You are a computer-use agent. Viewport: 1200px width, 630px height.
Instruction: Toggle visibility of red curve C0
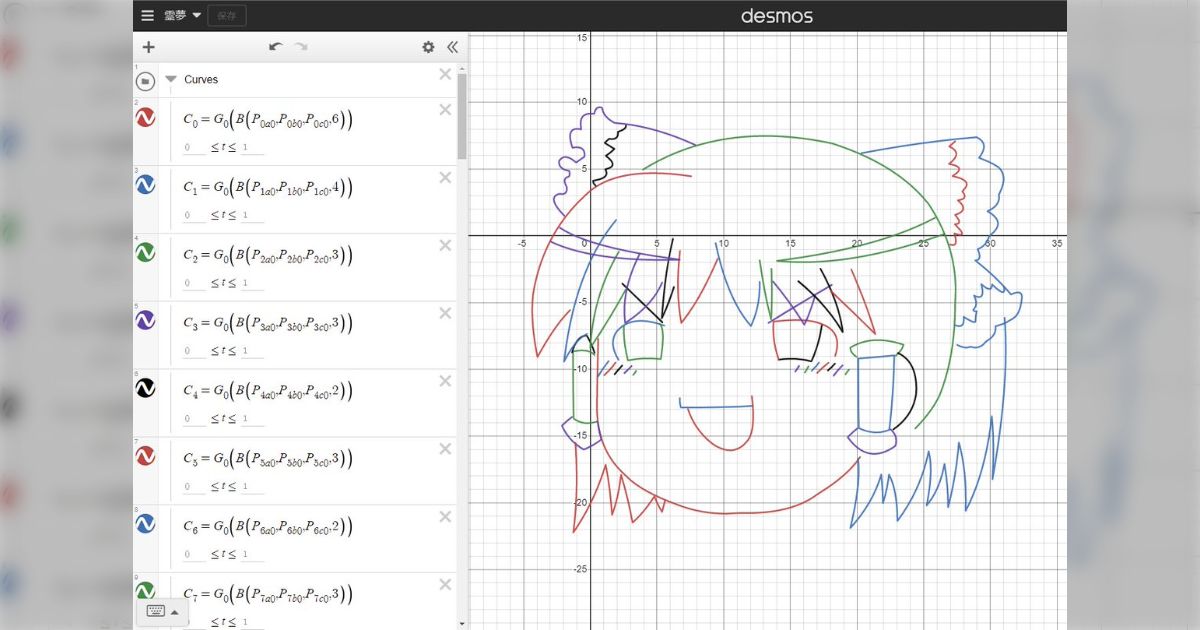click(x=146, y=118)
